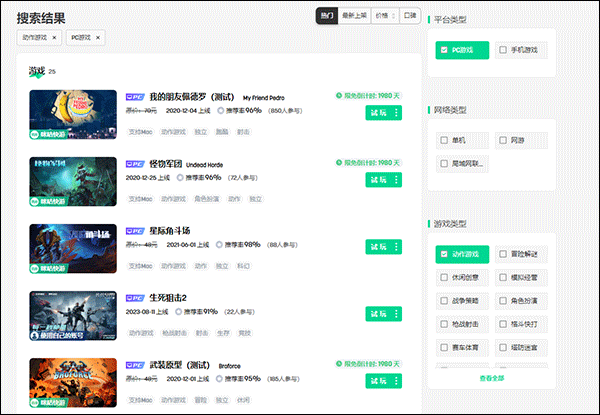Click 试玩 button for 星际角斗场
600x415 pixels.
378,247
